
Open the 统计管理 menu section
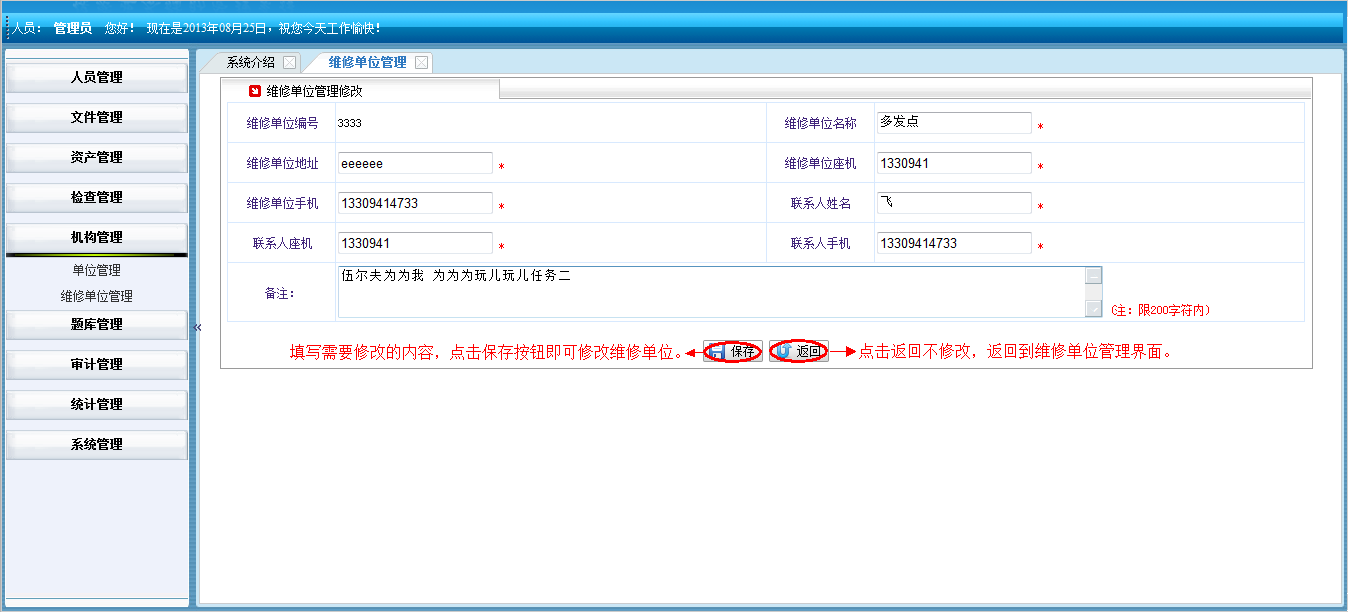(97, 405)
